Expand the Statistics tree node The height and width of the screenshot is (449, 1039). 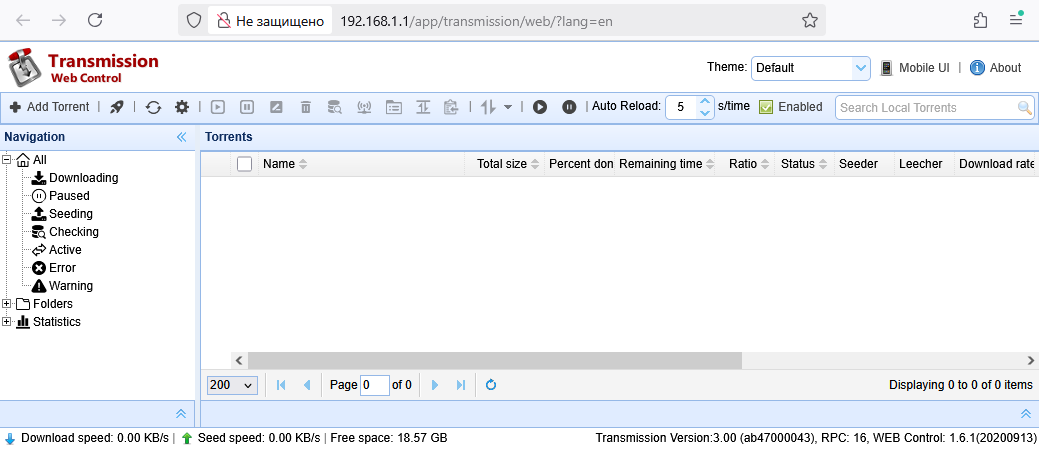pyautogui.click(x=8, y=322)
